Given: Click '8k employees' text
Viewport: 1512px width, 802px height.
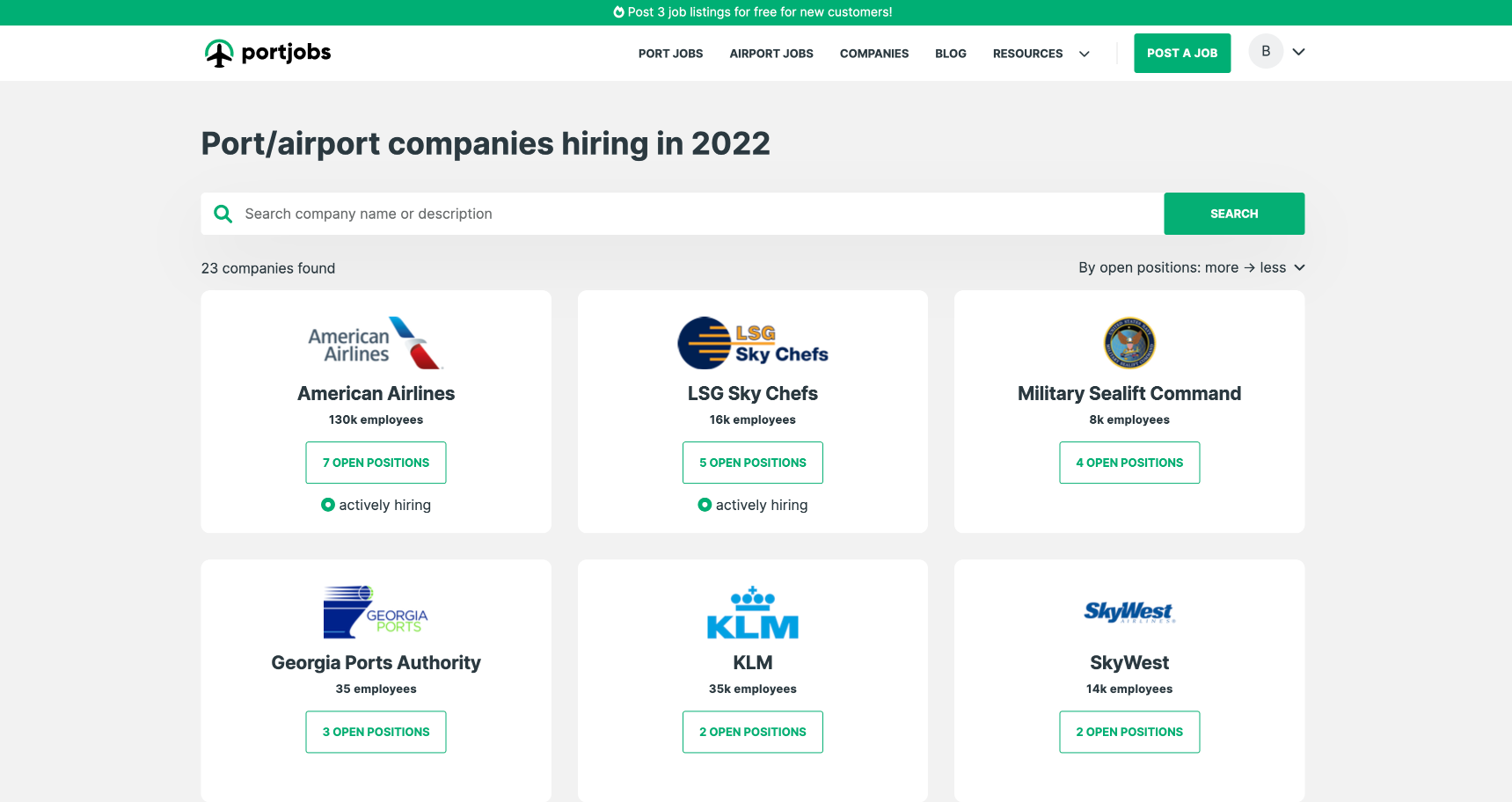Looking at the screenshot, I should click(x=1129, y=419).
